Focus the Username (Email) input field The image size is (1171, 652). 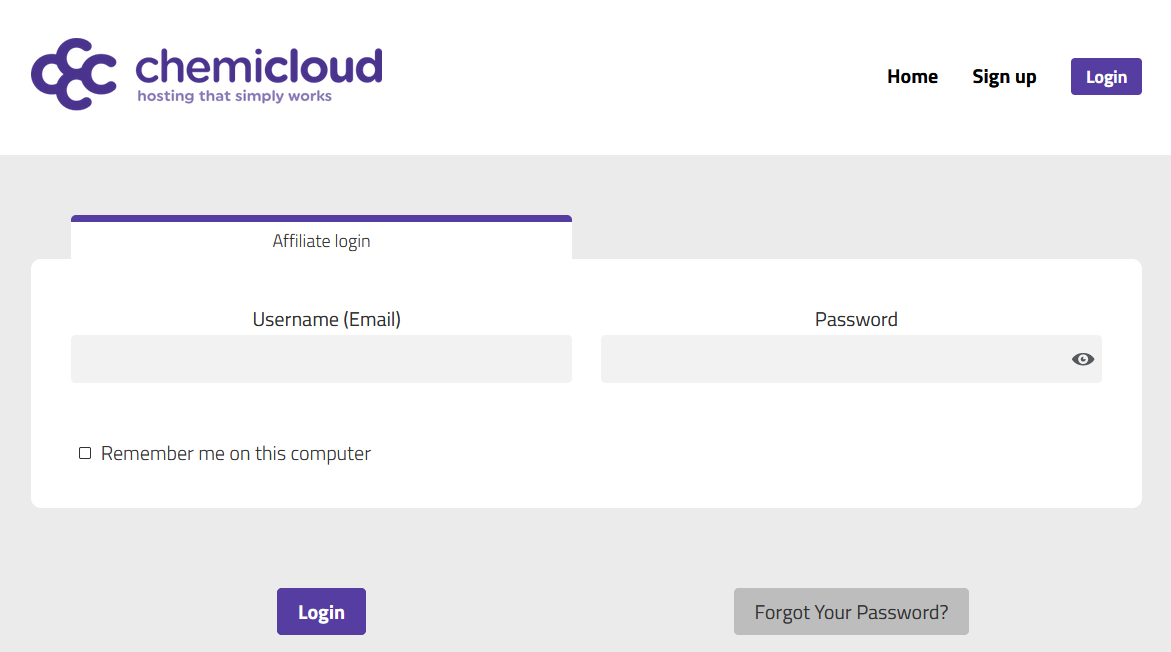[321, 359]
